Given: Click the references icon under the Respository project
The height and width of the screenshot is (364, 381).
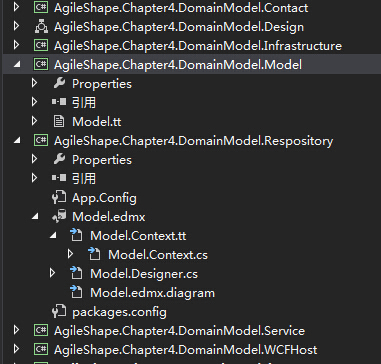Looking at the screenshot, I should (x=59, y=178).
